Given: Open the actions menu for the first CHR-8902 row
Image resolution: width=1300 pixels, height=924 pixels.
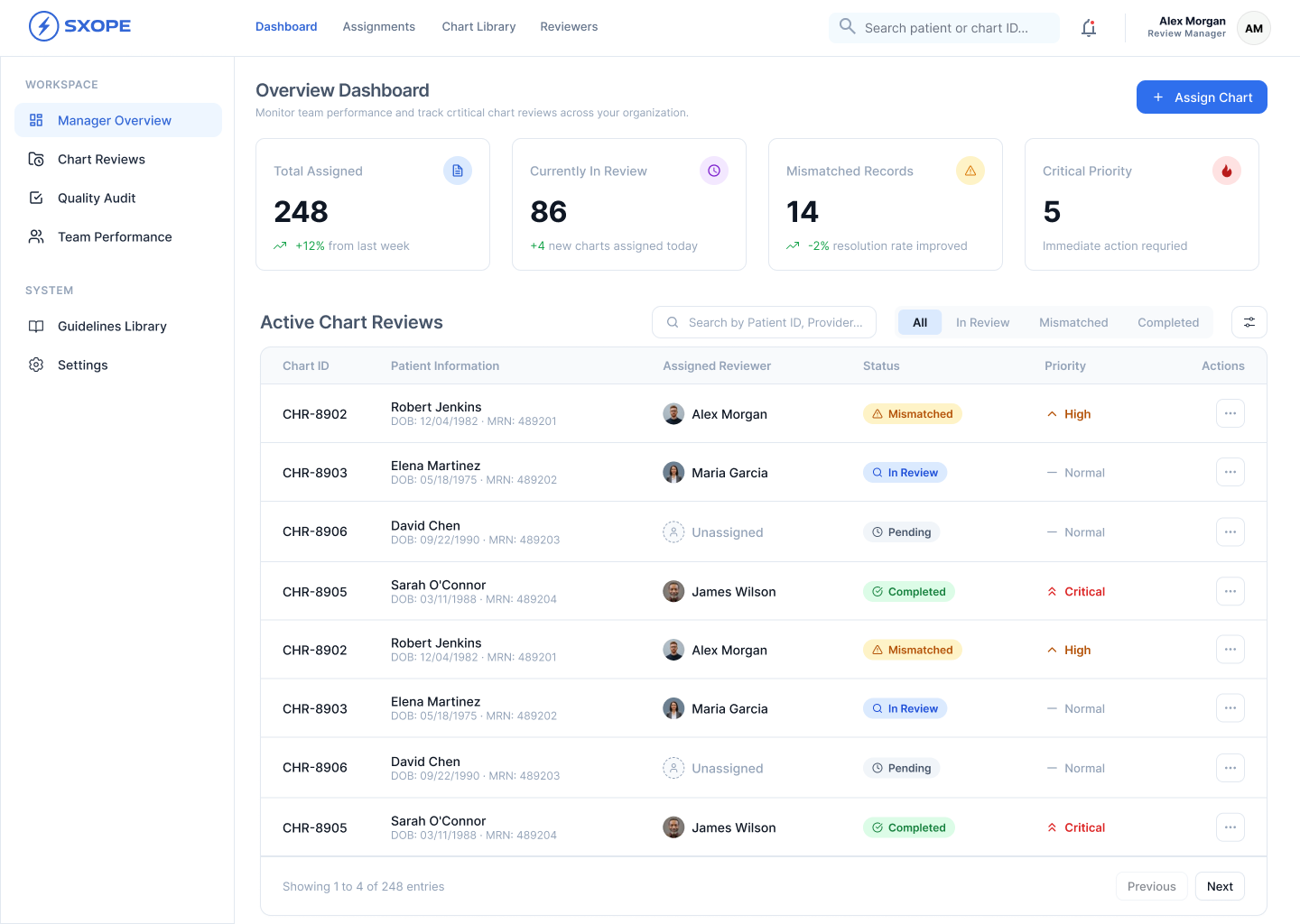Looking at the screenshot, I should (x=1230, y=413).
